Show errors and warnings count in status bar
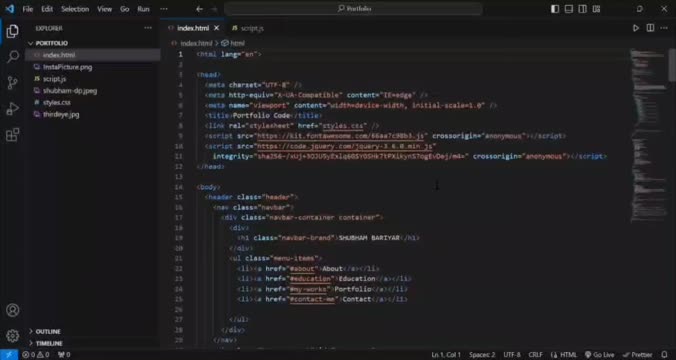Image resolution: width=676 pixels, height=360 pixels. tap(36, 355)
